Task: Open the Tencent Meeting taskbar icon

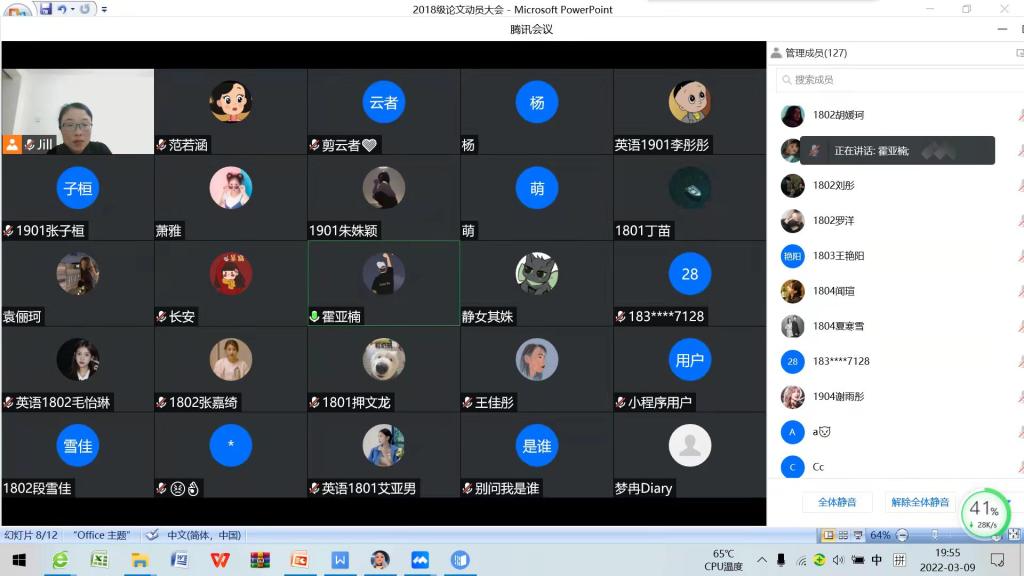Action: coord(420,560)
